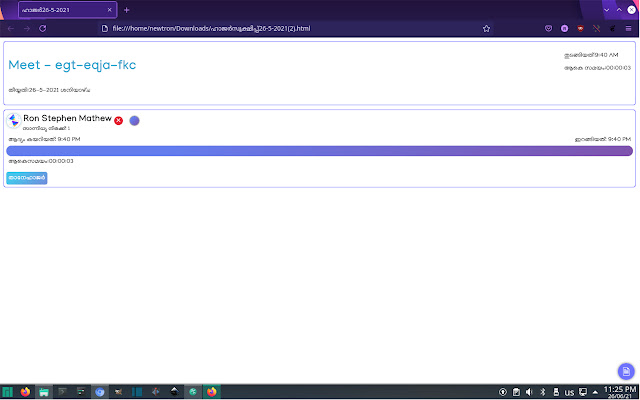Switch to the active Firefox window in taskbar

[211, 392]
